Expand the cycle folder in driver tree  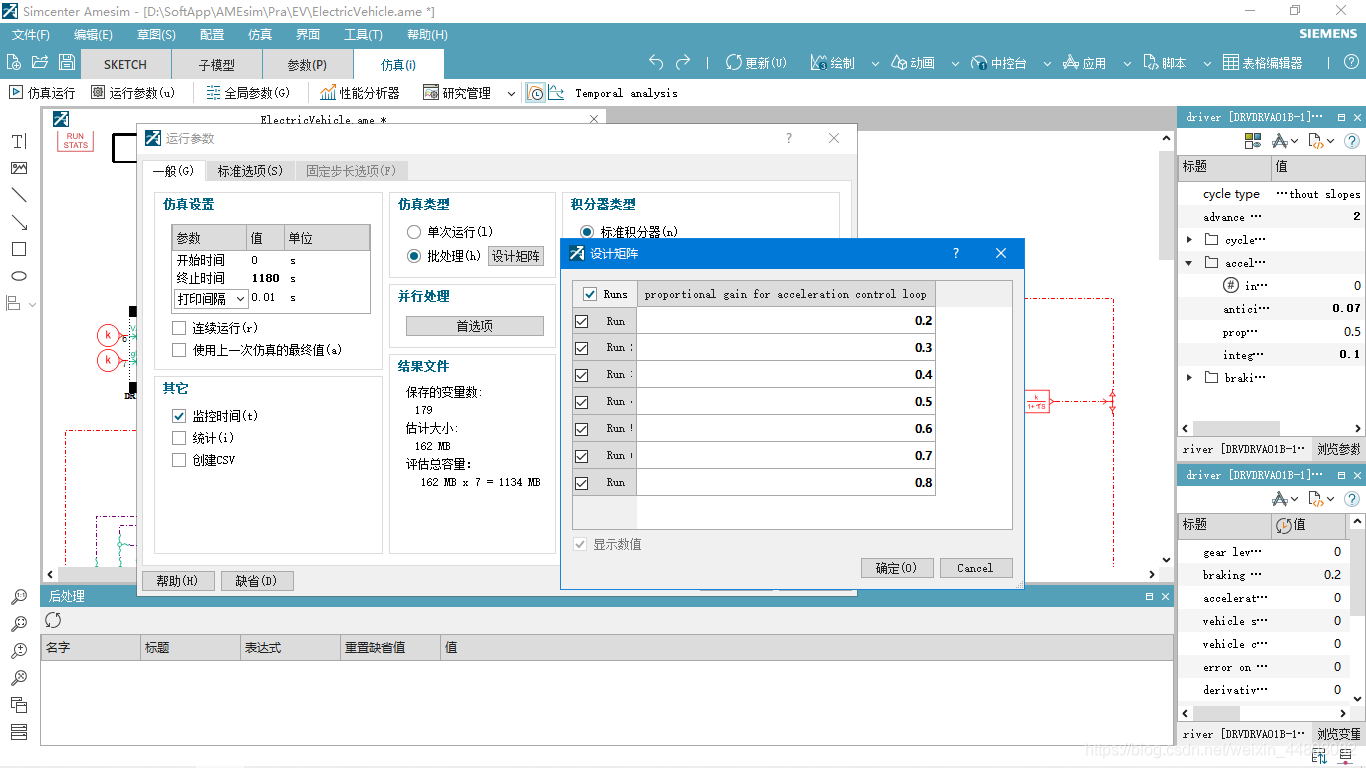pos(1189,240)
